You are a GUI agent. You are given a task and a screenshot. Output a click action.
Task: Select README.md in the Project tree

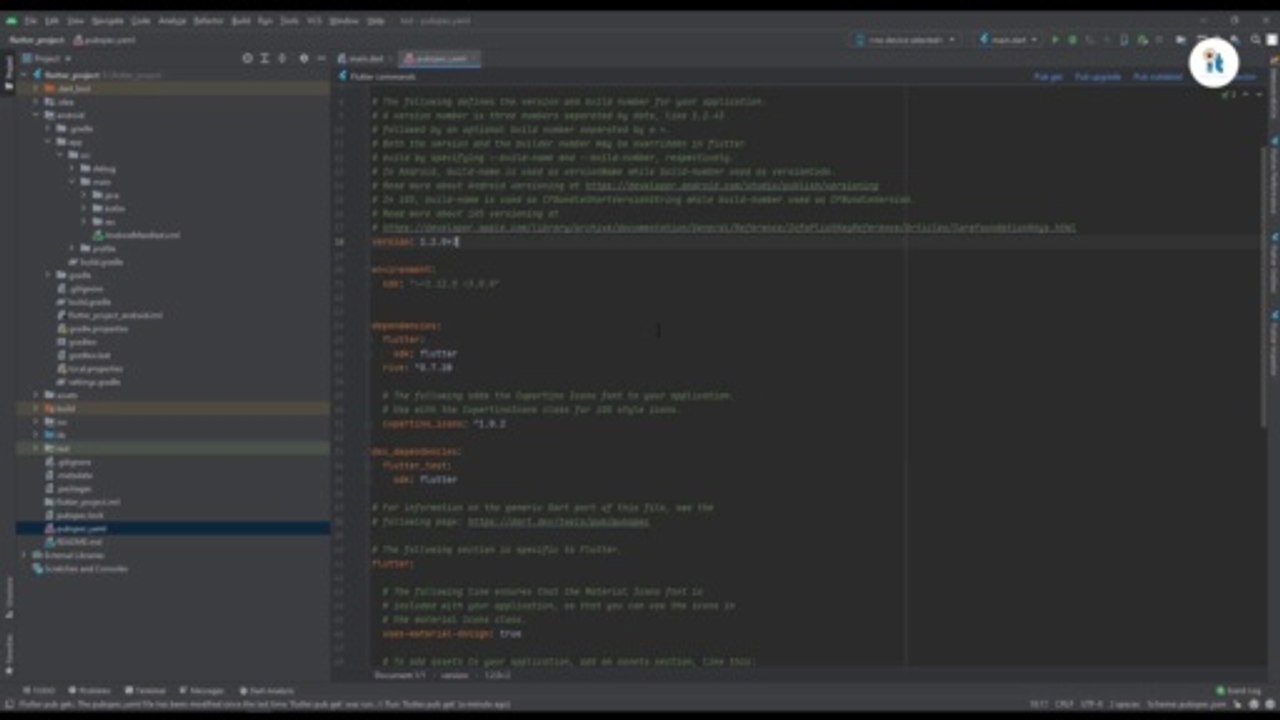click(73, 542)
